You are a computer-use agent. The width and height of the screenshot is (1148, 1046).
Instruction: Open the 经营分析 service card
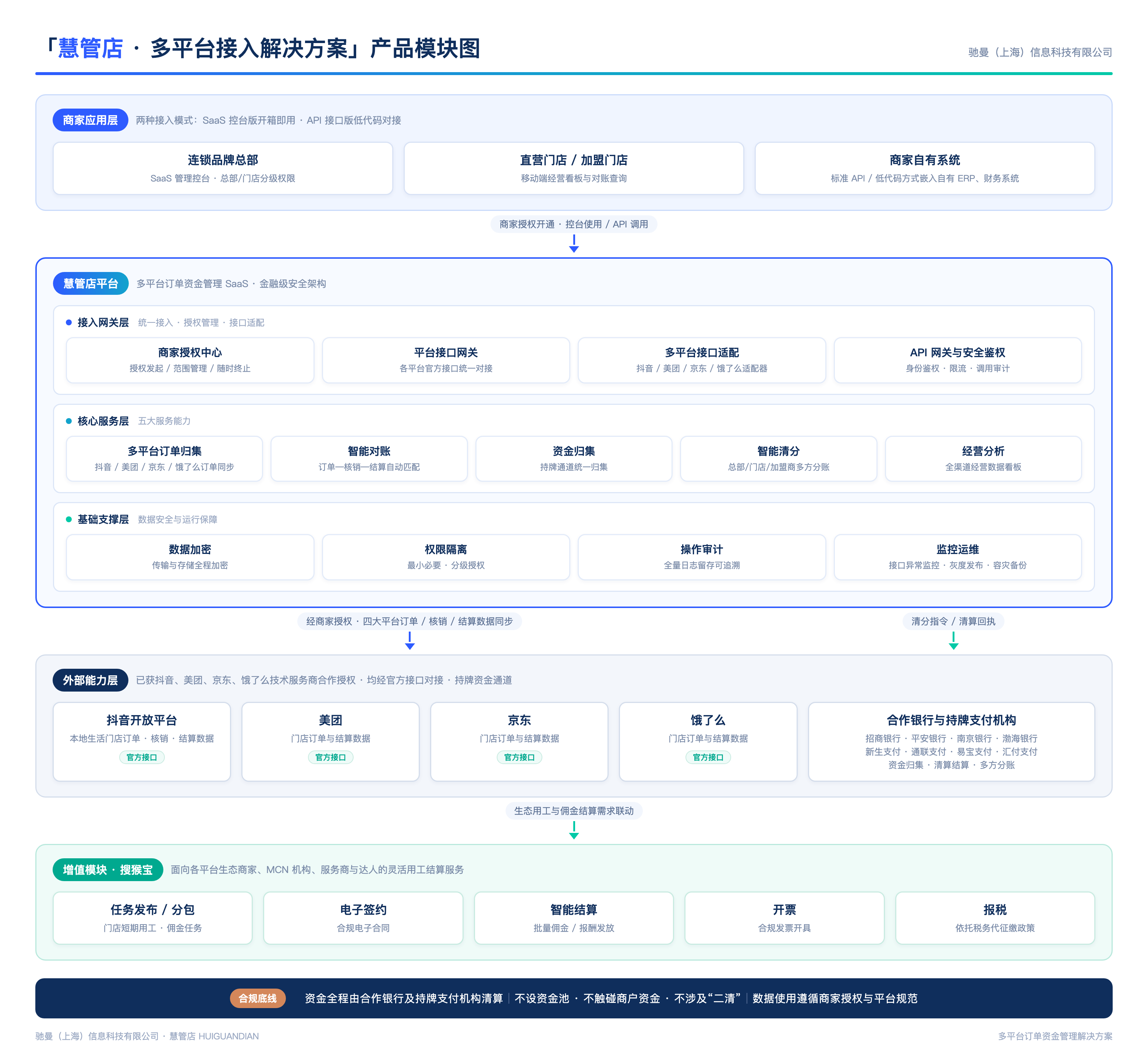[983, 459]
